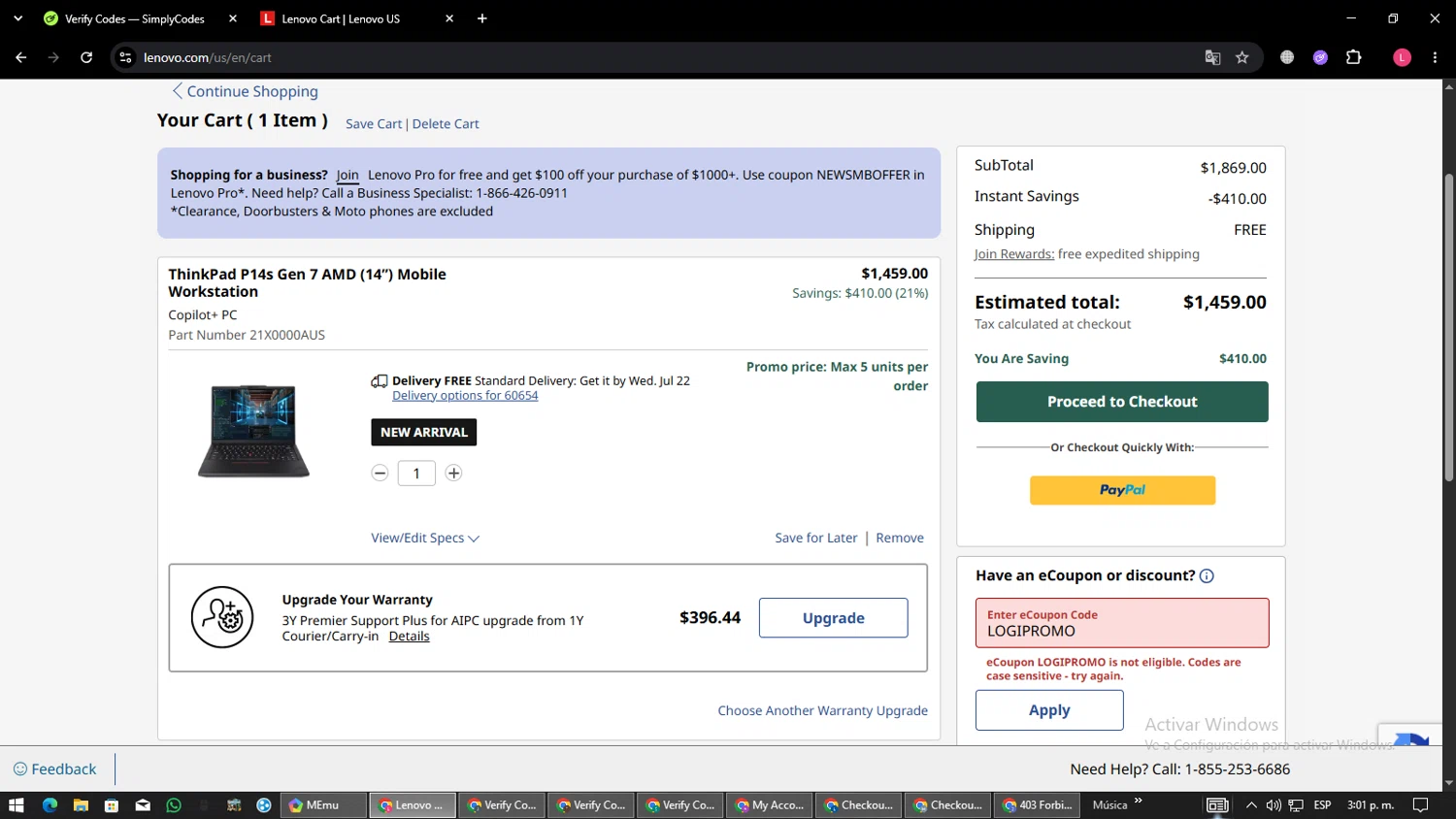1456x819 pixels.
Task: Click the Upgrade warranty button
Action: click(833, 618)
